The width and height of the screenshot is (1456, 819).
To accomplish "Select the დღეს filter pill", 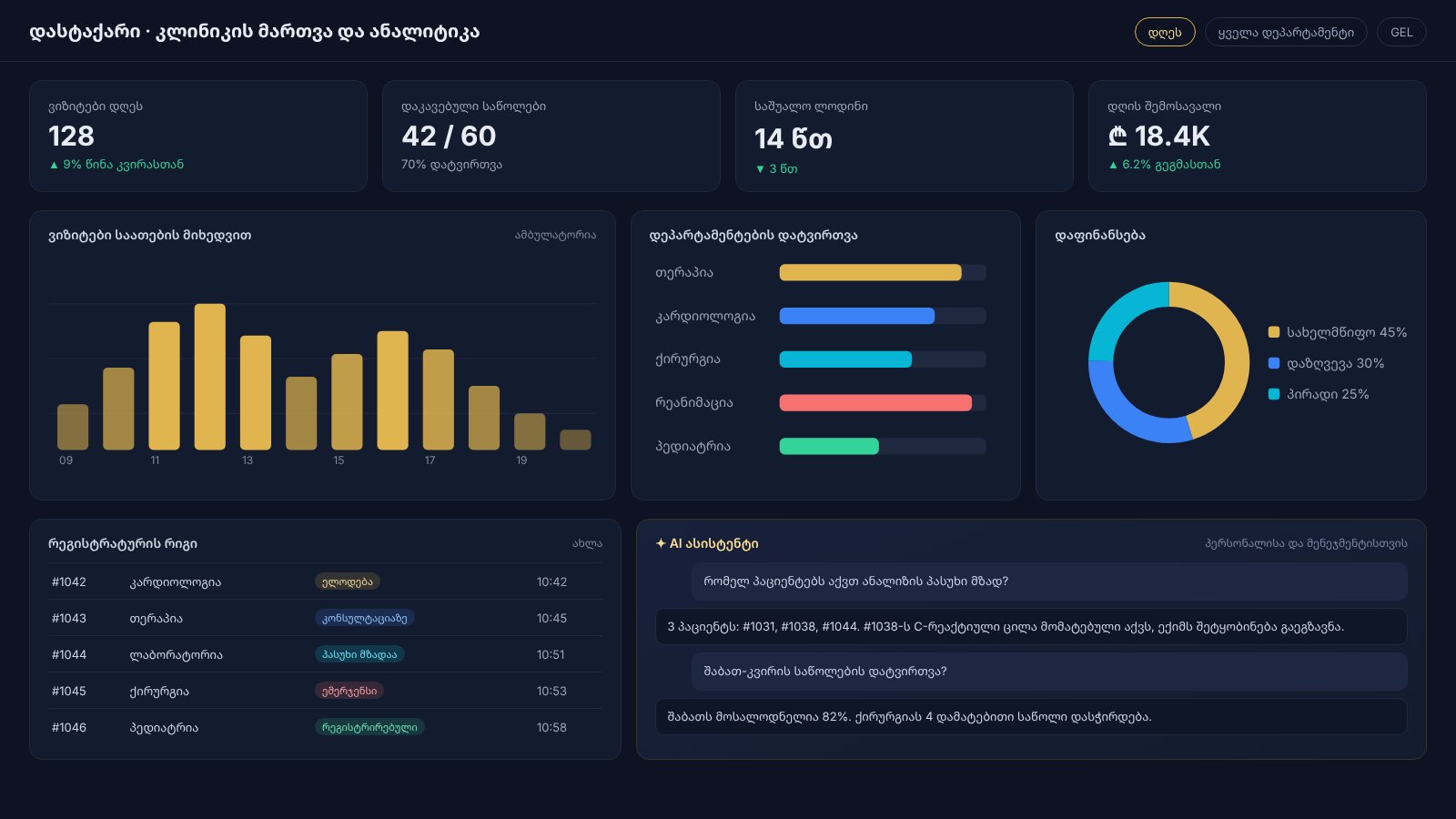I will [1165, 32].
